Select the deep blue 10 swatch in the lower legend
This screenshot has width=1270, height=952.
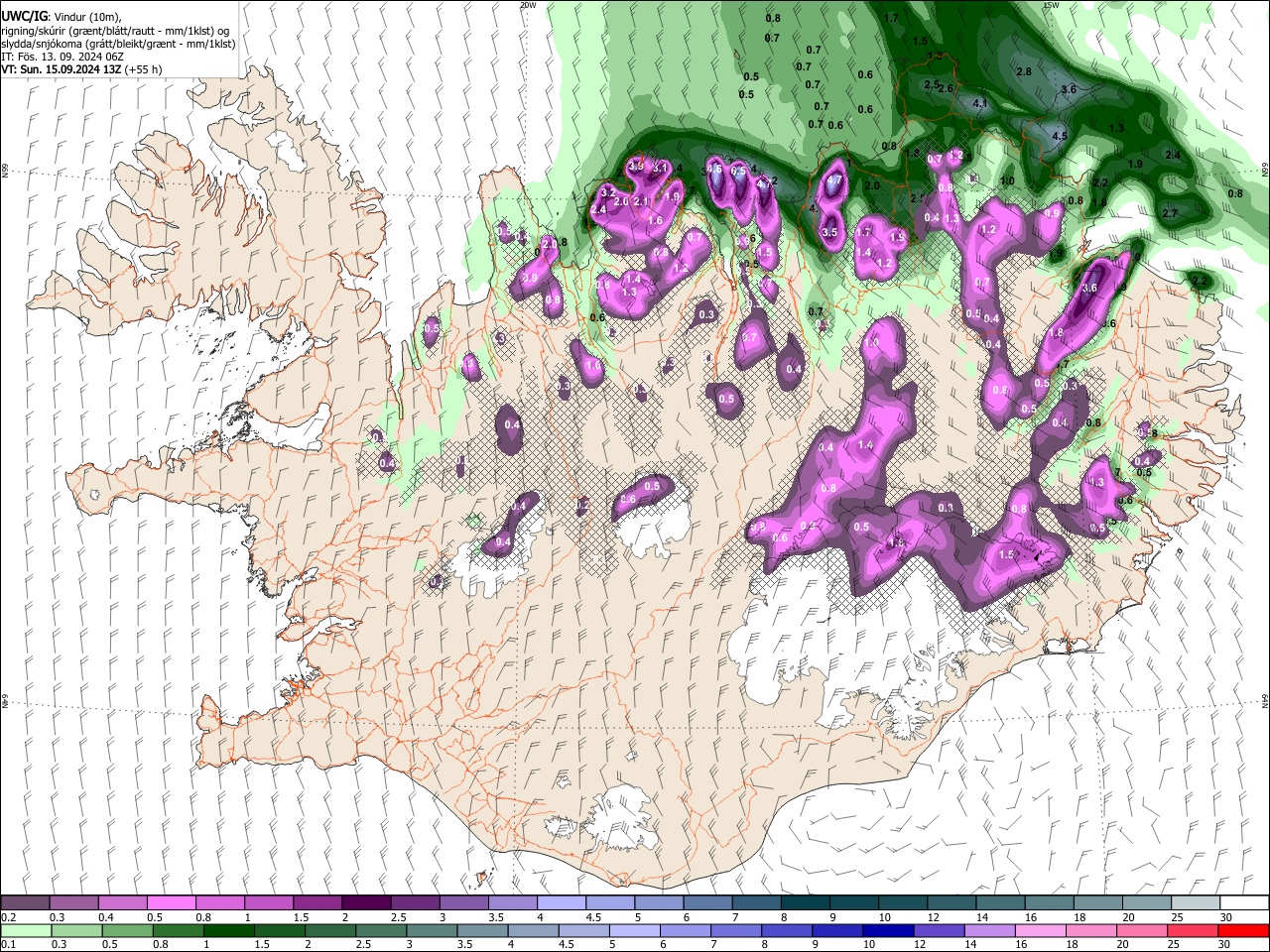[886, 931]
